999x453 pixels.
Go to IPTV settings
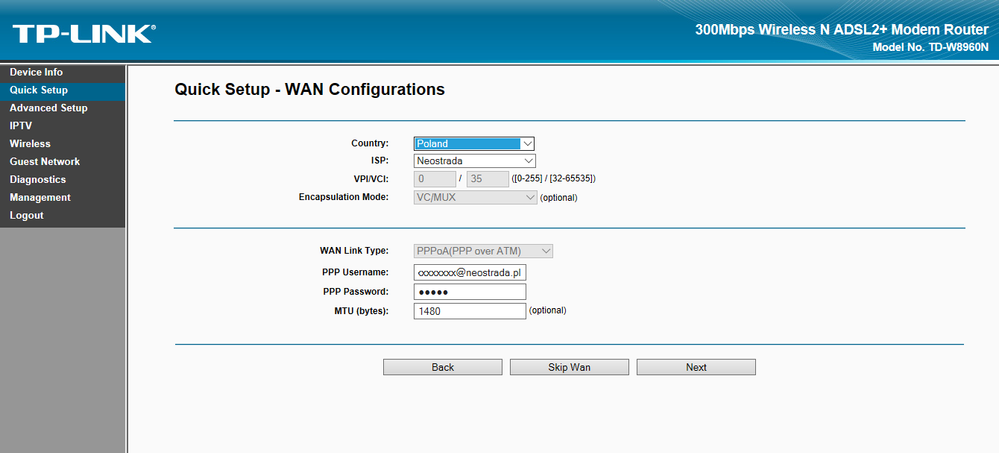(x=21, y=126)
